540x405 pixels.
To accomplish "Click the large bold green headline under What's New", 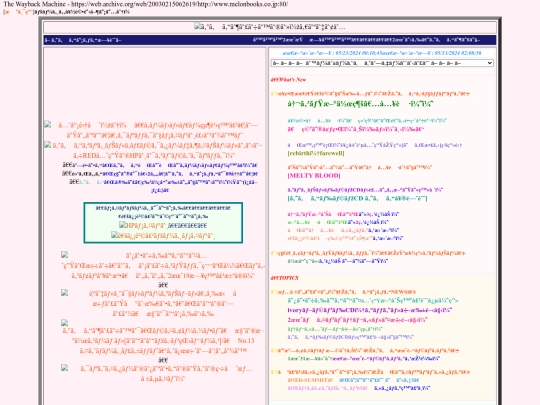I will click(x=360, y=104).
